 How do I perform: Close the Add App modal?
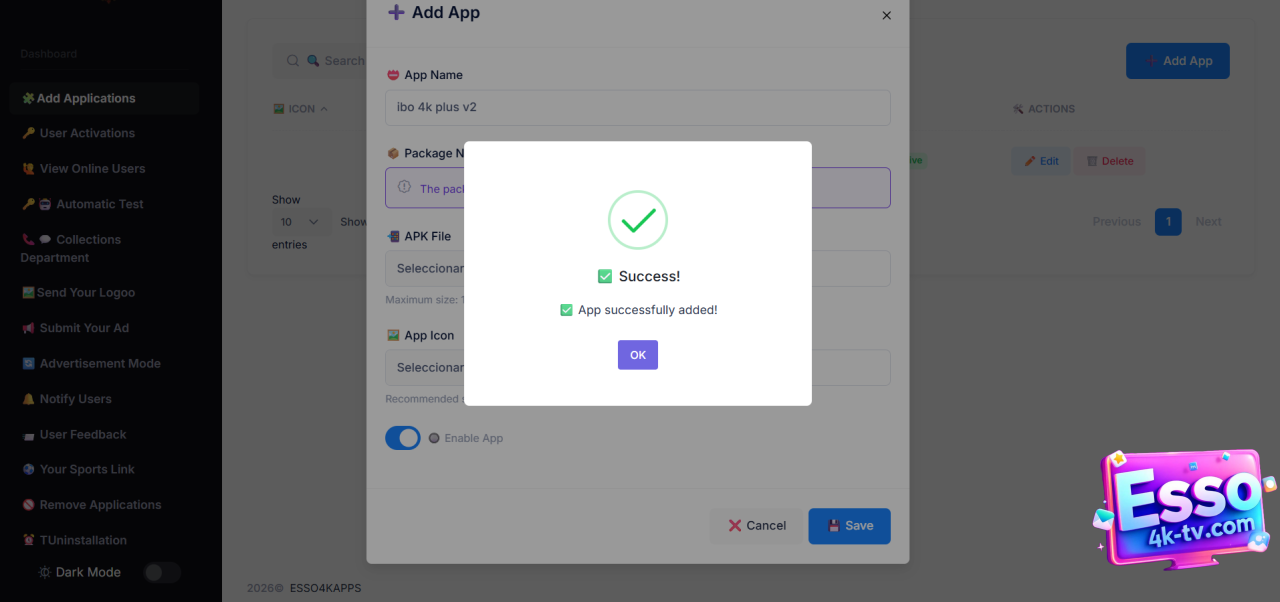[x=886, y=16]
